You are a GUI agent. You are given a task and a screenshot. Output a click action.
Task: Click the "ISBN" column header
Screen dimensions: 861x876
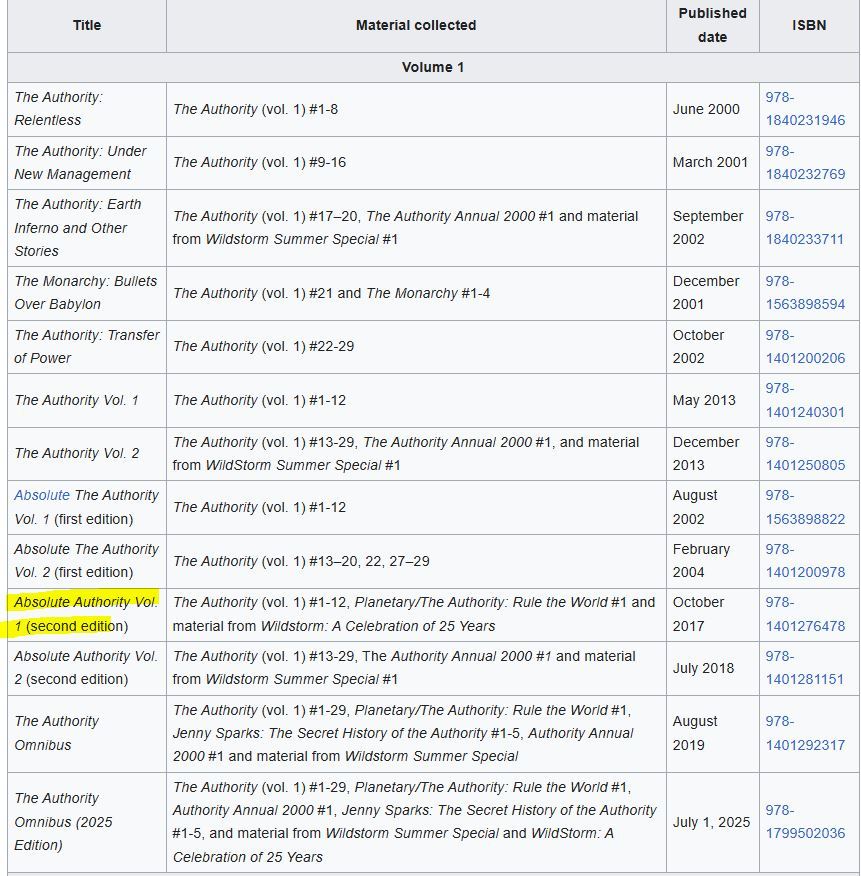[x=809, y=25]
